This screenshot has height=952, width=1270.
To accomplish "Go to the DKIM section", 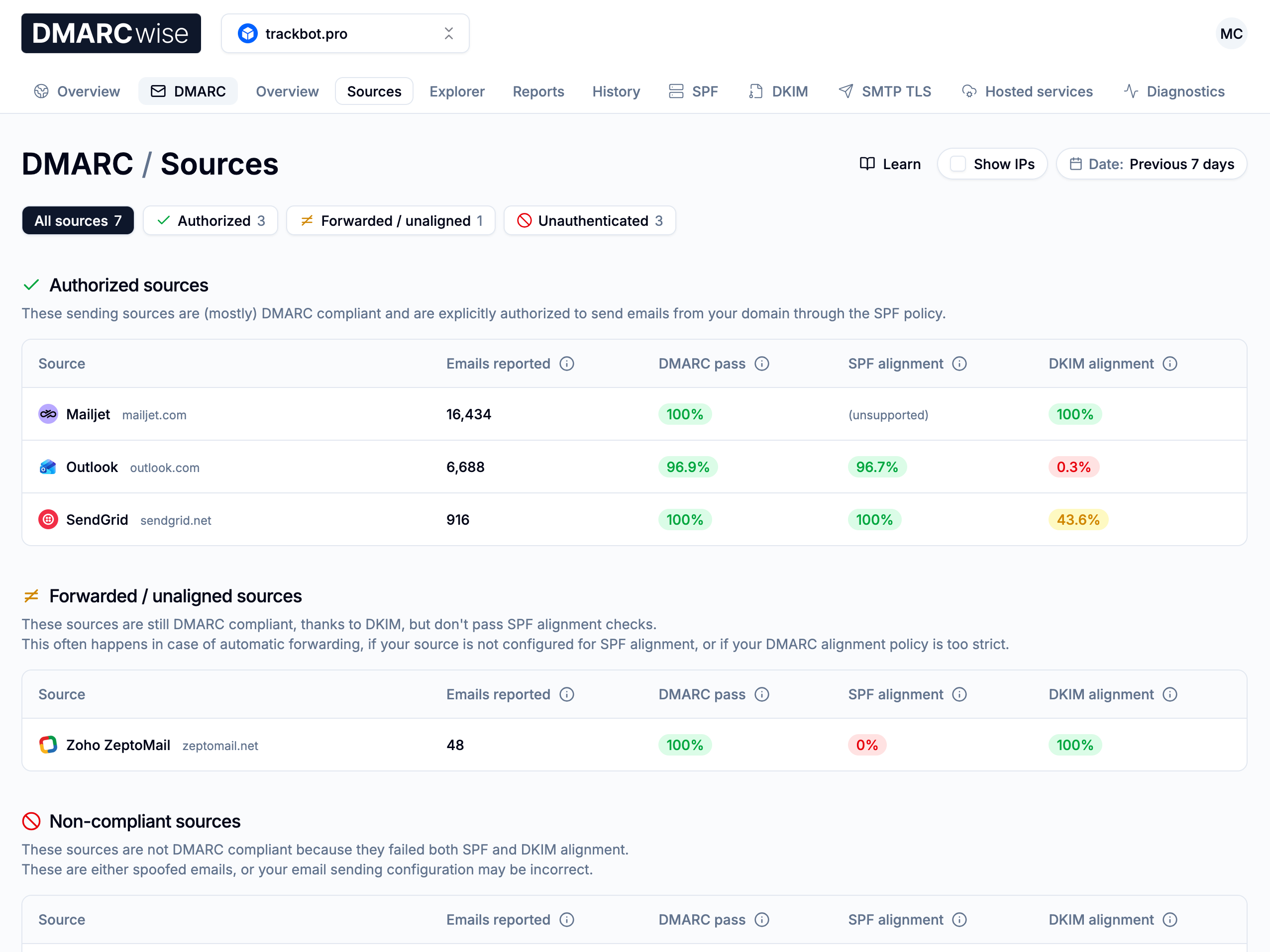I will click(778, 91).
